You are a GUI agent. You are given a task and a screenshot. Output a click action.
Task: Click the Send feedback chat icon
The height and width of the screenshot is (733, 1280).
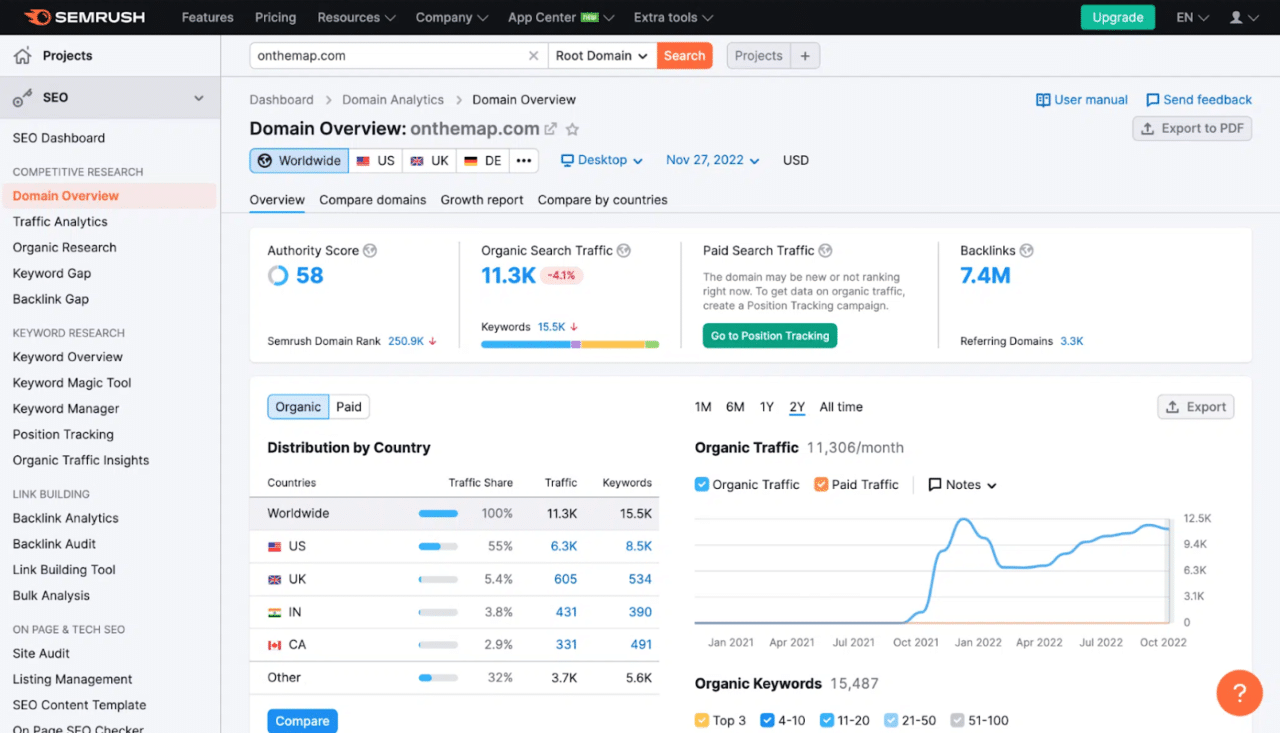point(1152,100)
